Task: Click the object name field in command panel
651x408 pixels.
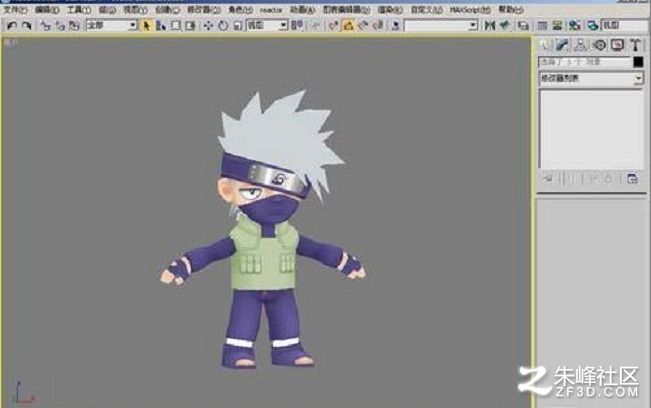Action: (x=585, y=62)
